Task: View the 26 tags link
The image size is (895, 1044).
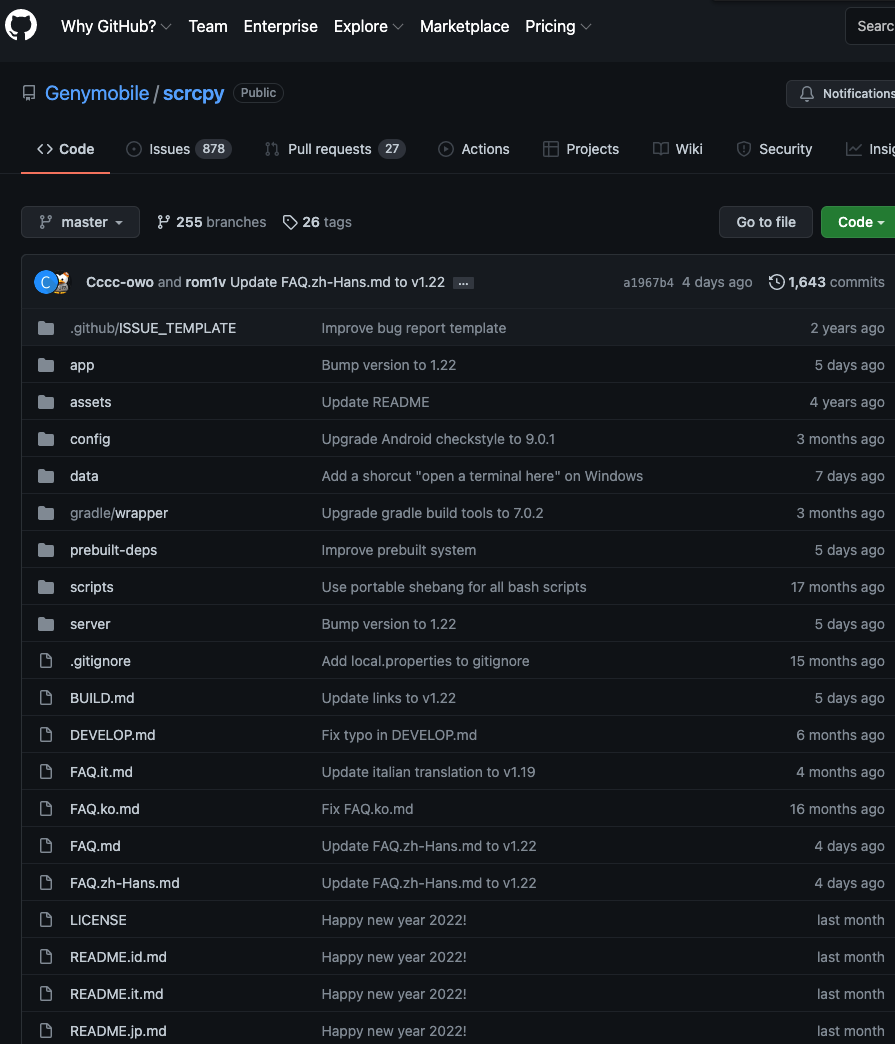Action: [317, 222]
